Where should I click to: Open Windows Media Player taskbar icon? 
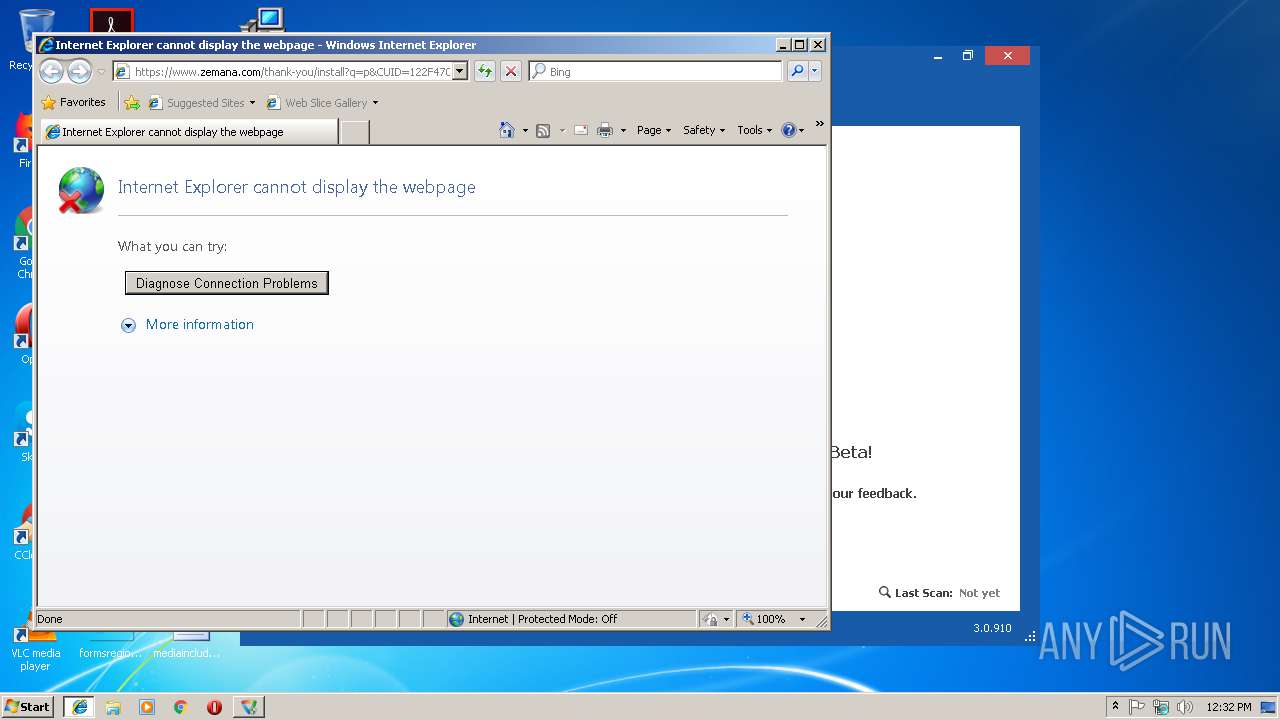147,706
